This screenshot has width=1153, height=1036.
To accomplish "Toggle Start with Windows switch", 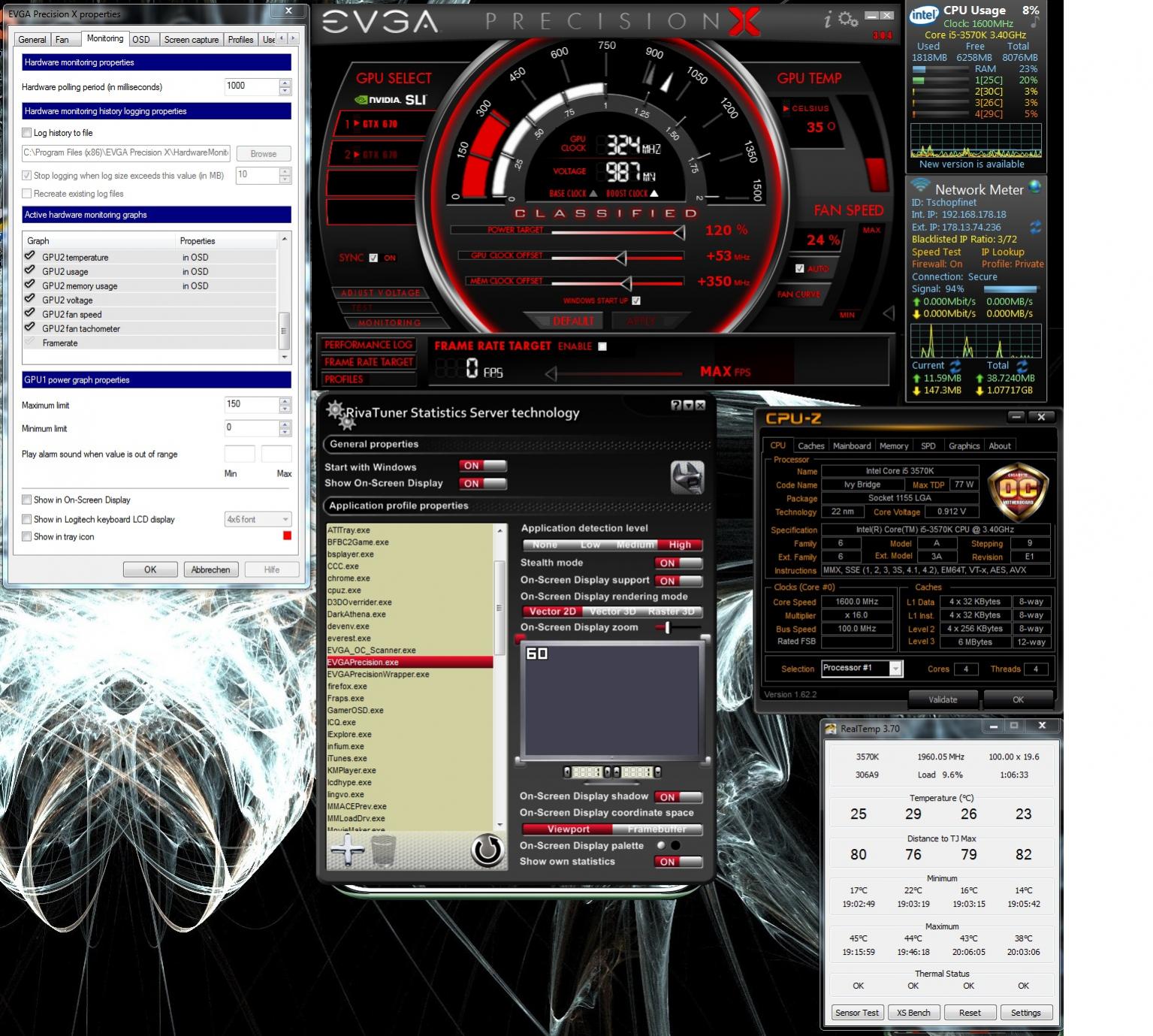I will point(483,466).
